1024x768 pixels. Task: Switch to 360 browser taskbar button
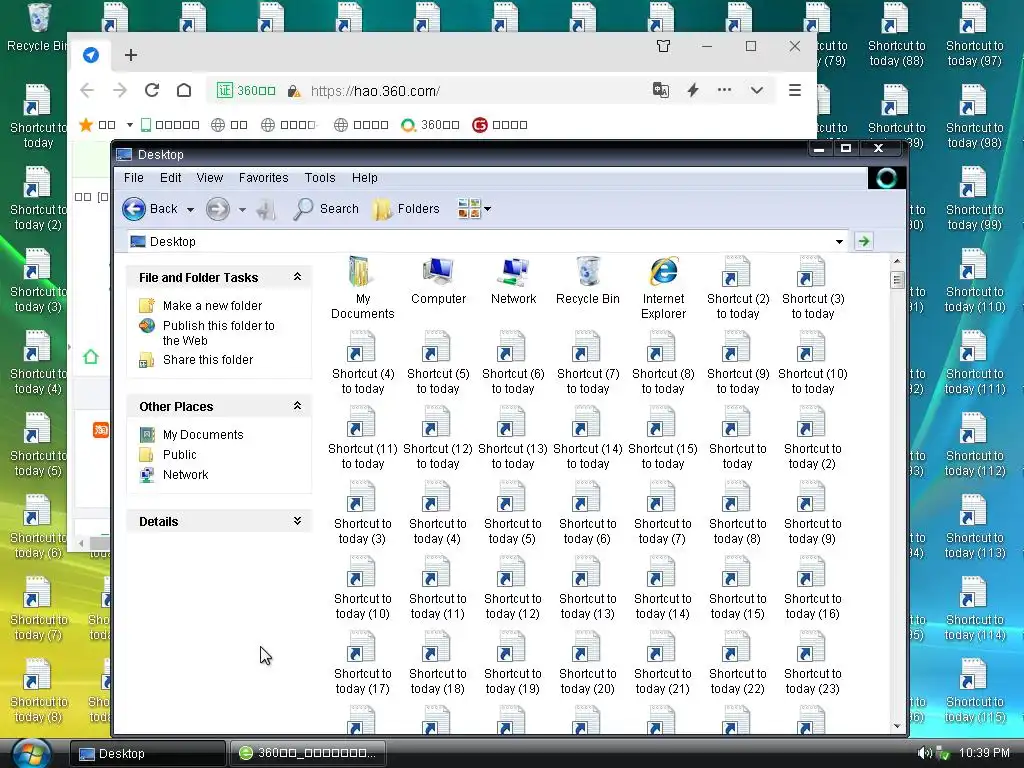[x=308, y=754]
